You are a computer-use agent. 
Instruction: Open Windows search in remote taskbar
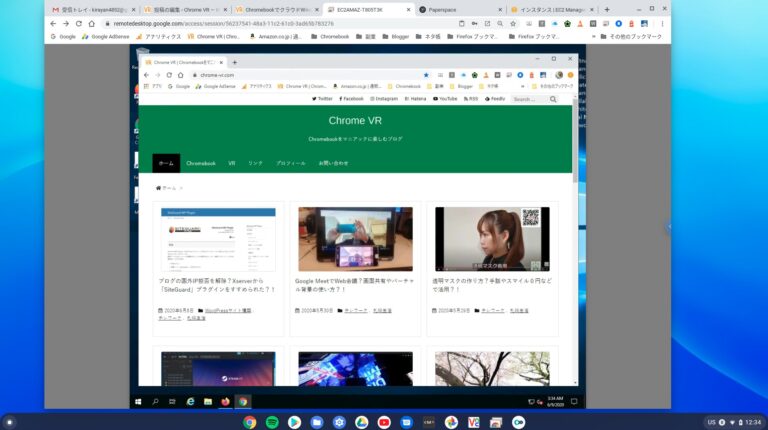155,402
